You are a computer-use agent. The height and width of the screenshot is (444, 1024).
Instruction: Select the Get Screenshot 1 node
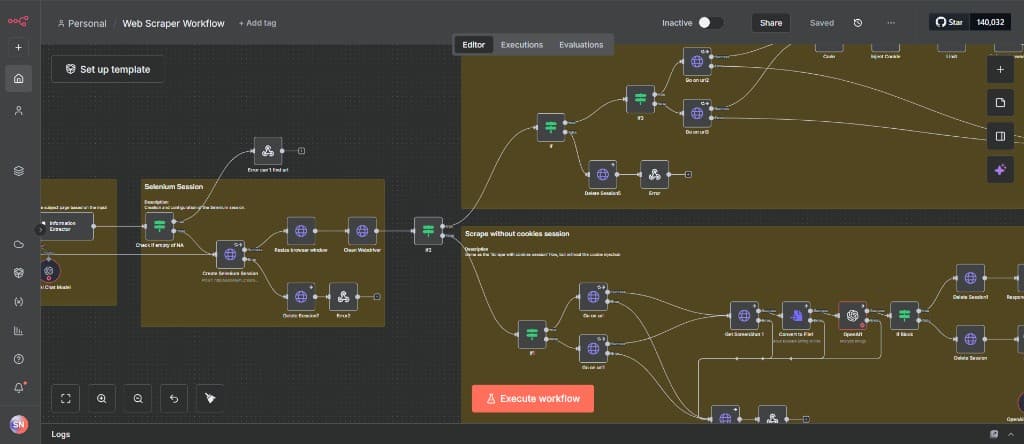pyautogui.click(x=744, y=315)
